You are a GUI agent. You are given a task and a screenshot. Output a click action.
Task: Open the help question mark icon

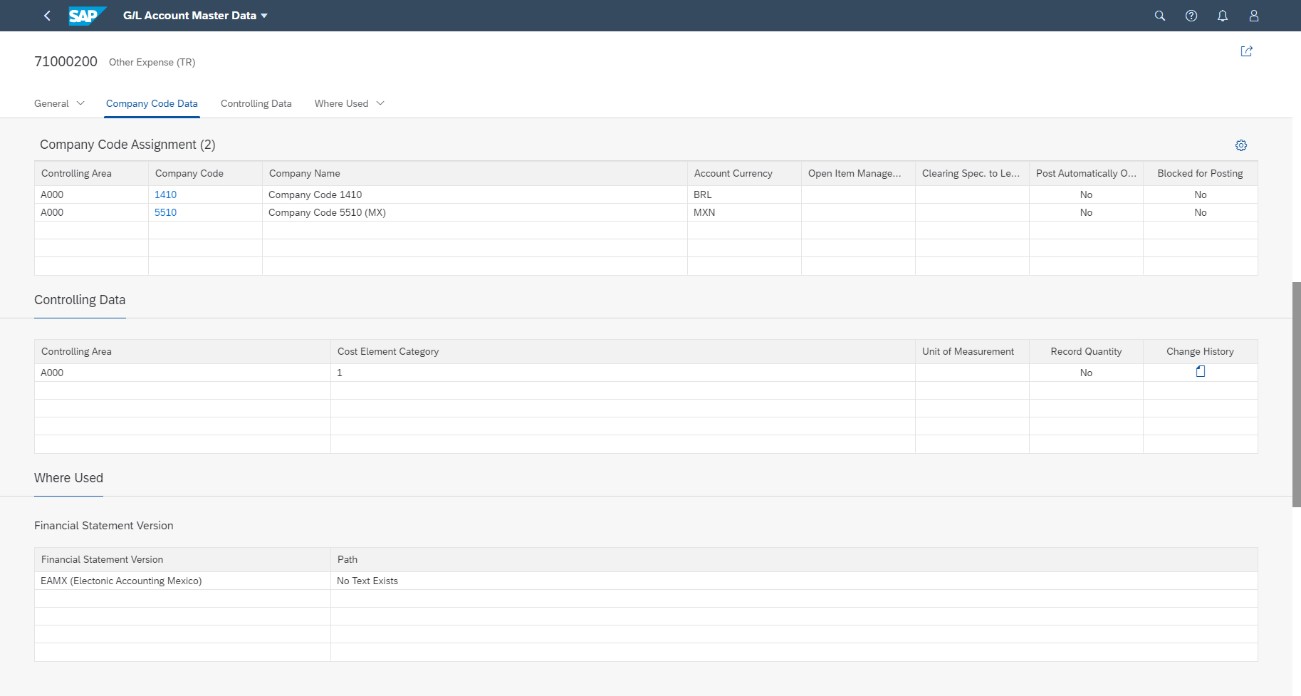point(1191,16)
